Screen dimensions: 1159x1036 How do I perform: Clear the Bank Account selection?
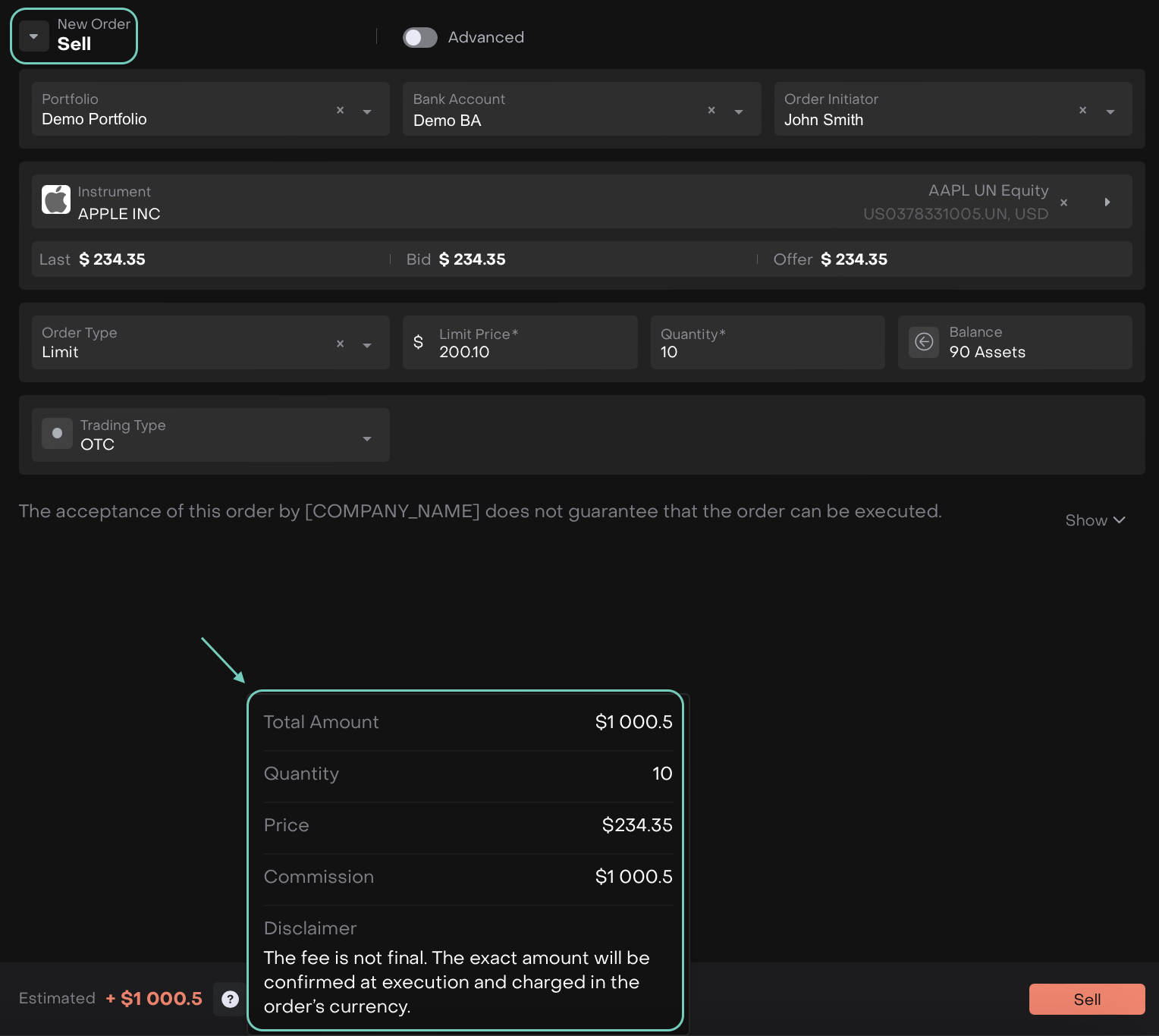(x=711, y=111)
